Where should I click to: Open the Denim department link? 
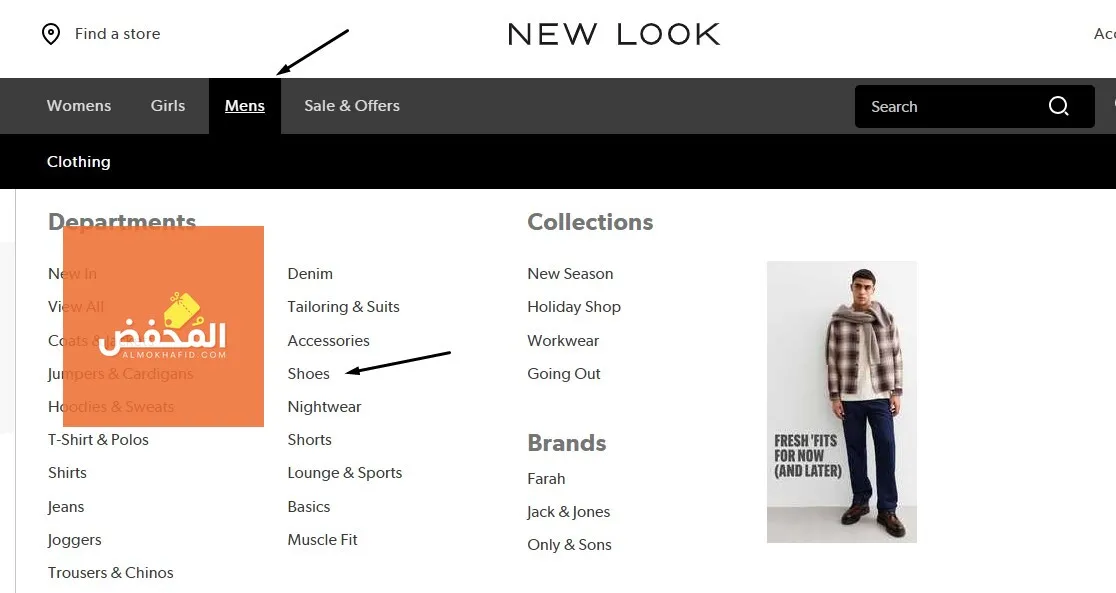(310, 273)
